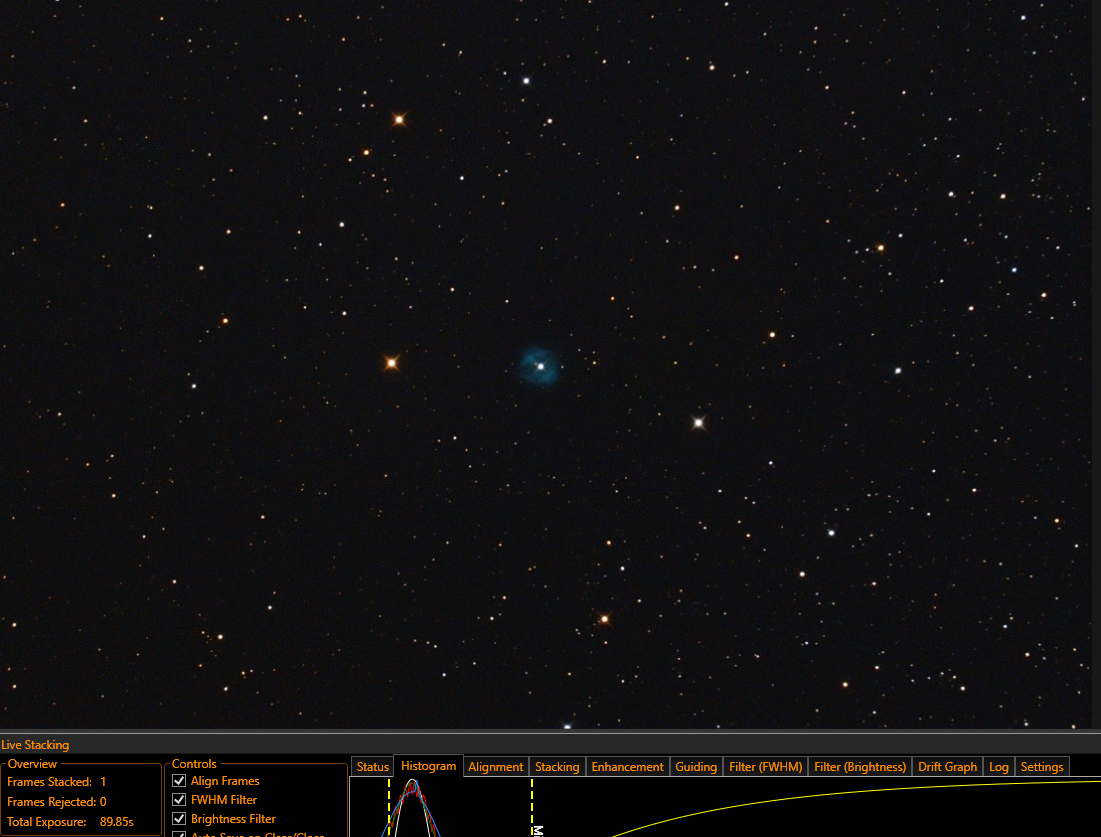Toggle the Align Frames checkbox
This screenshot has width=1101, height=837.
[x=179, y=781]
